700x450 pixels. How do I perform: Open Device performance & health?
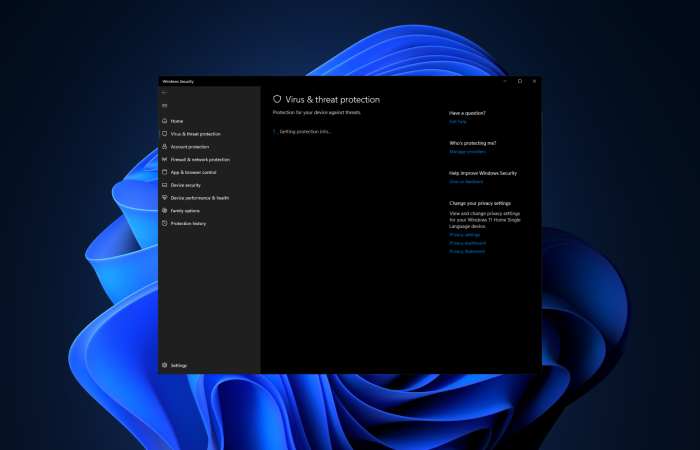200,198
